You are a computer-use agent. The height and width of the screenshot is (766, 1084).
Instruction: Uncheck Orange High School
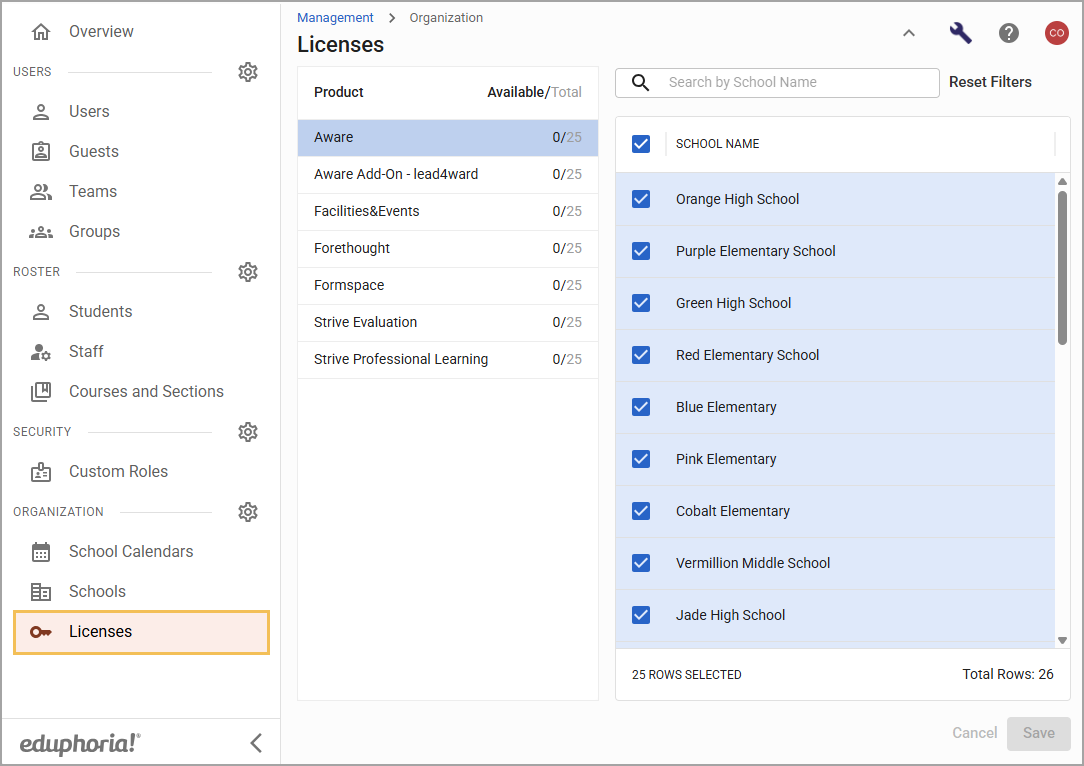(x=641, y=199)
